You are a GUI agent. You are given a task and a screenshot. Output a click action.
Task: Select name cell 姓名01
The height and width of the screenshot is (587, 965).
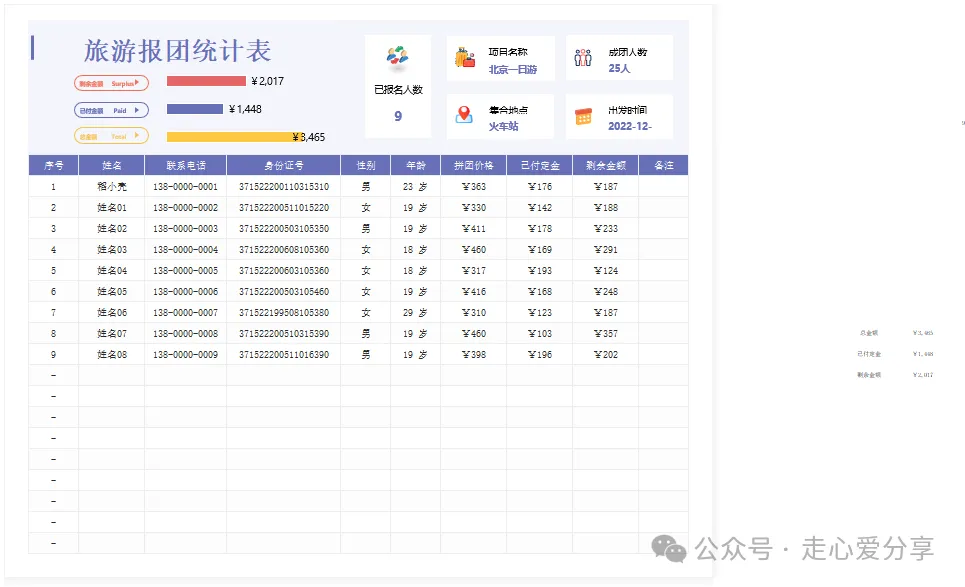pyautogui.click(x=111, y=207)
